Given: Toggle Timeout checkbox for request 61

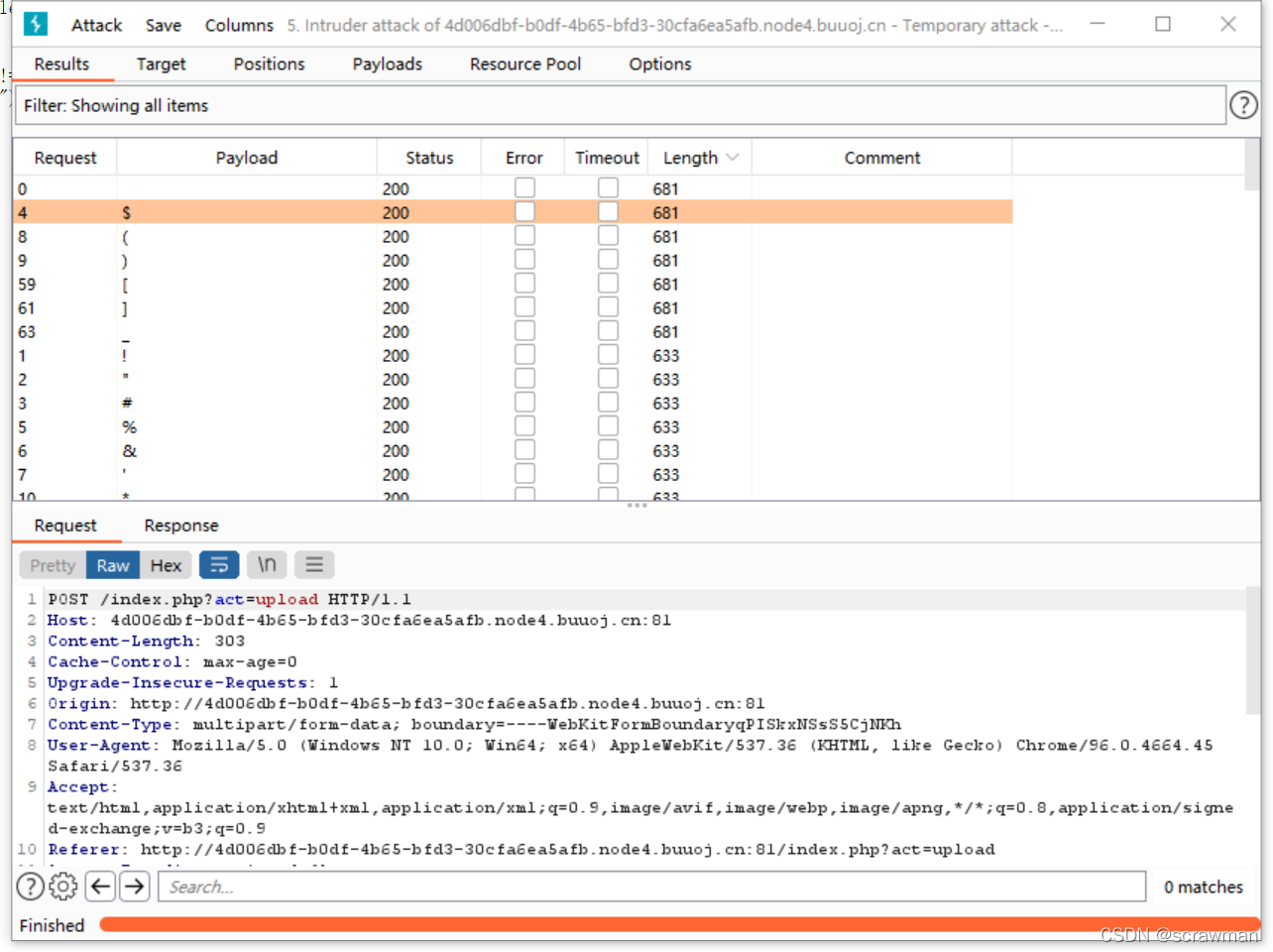Looking at the screenshot, I should [x=608, y=307].
